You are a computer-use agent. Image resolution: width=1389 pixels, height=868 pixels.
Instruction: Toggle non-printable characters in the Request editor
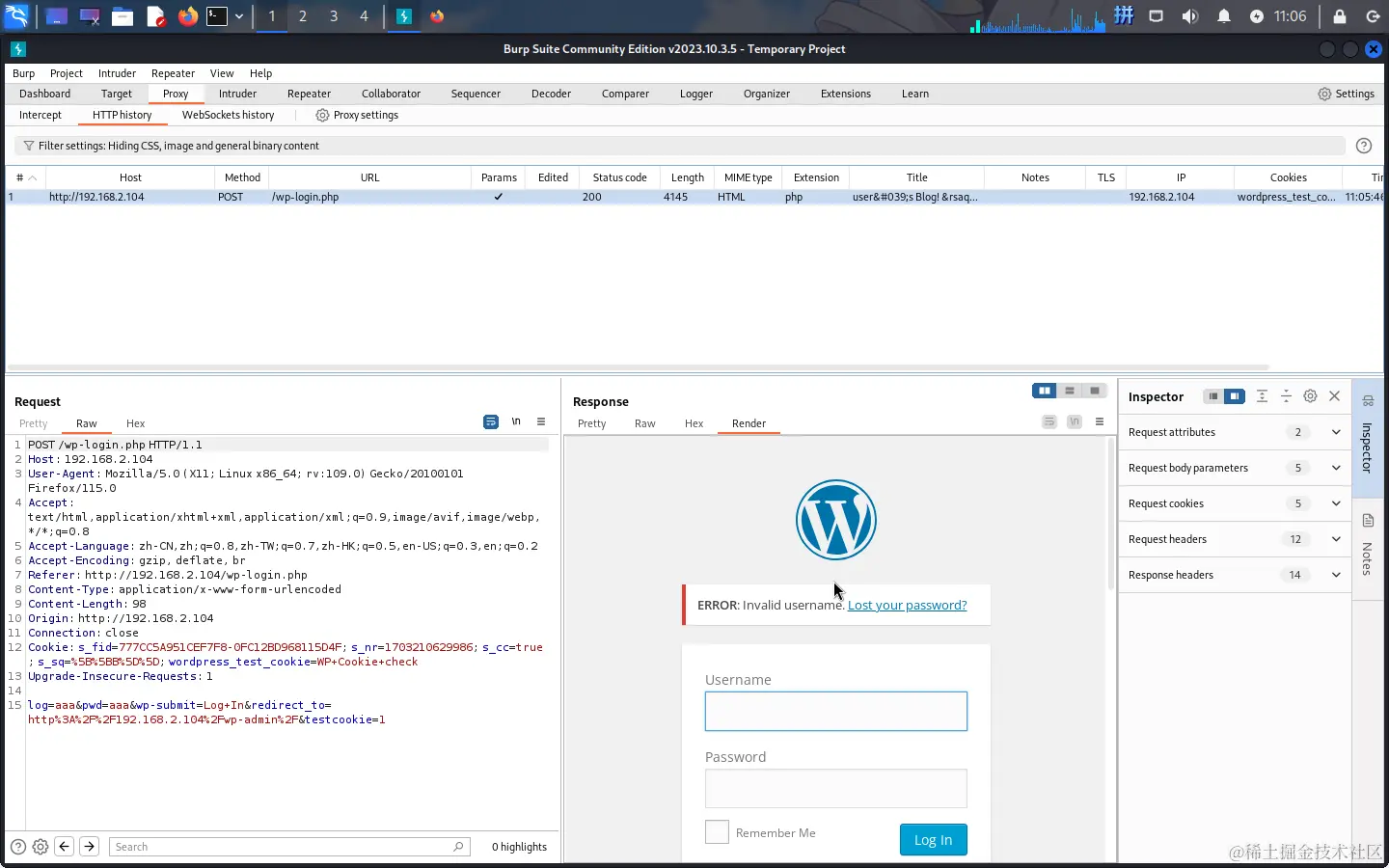click(516, 421)
